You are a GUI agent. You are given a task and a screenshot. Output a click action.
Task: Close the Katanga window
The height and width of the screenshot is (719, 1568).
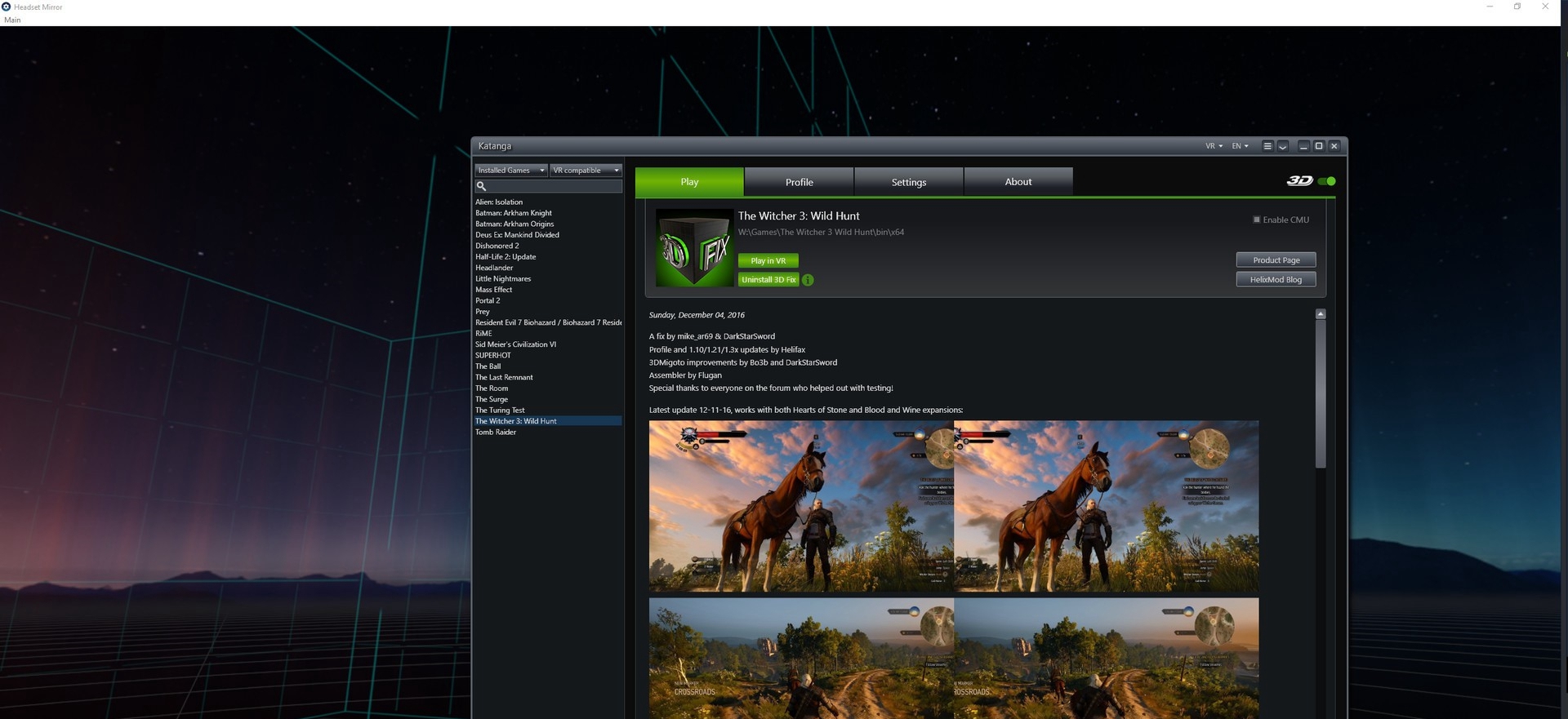point(1334,146)
